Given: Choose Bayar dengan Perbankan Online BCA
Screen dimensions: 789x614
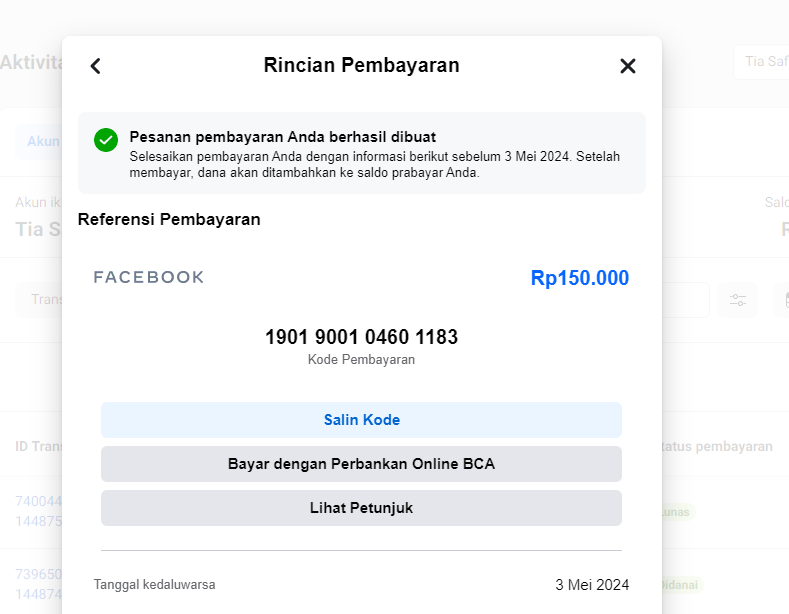Looking at the screenshot, I should (x=361, y=464).
